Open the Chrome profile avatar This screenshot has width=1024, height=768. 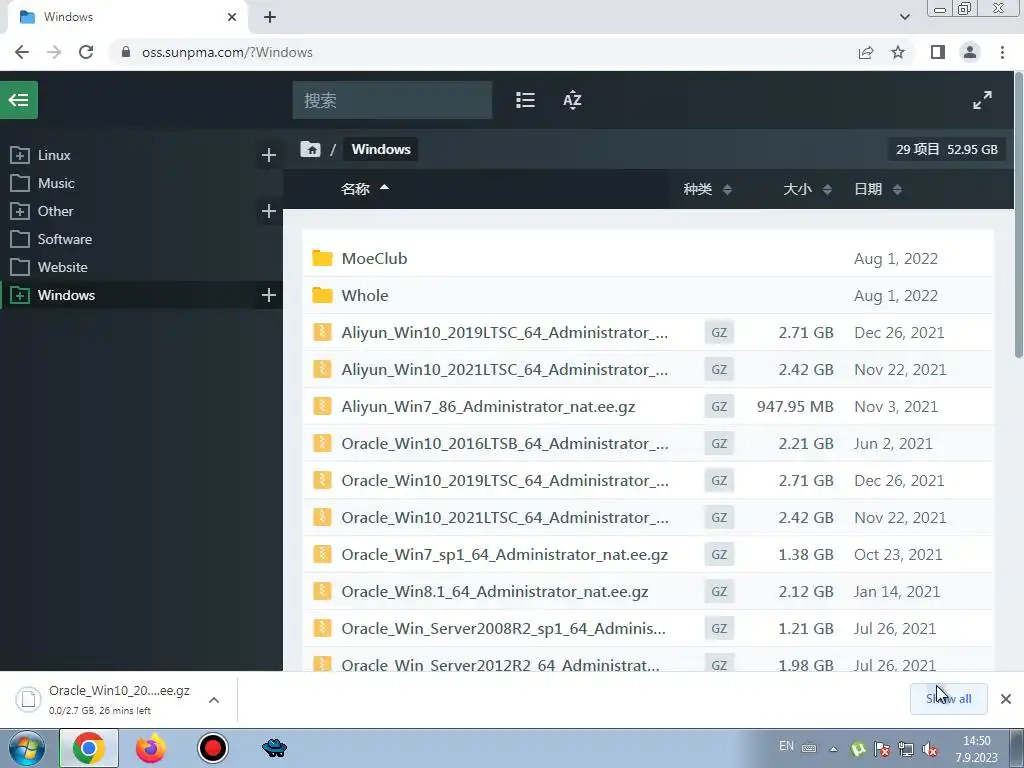click(970, 52)
